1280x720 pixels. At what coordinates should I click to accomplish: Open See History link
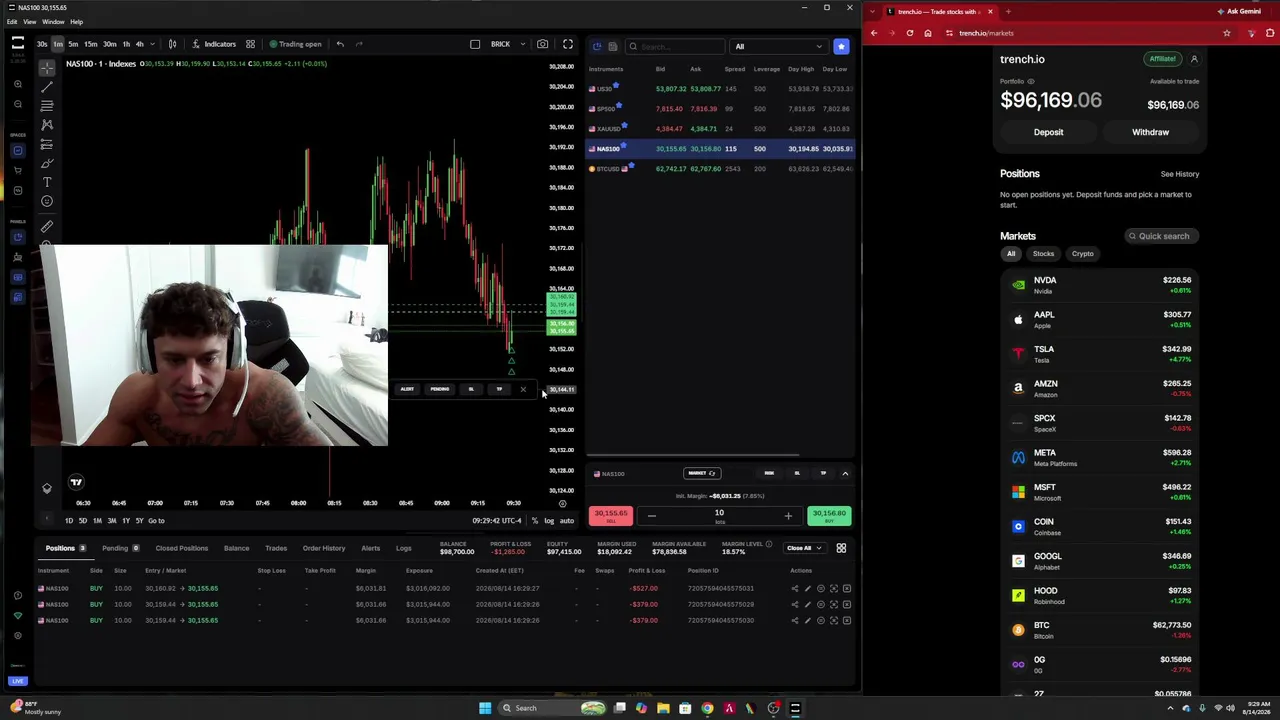[x=1180, y=174]
